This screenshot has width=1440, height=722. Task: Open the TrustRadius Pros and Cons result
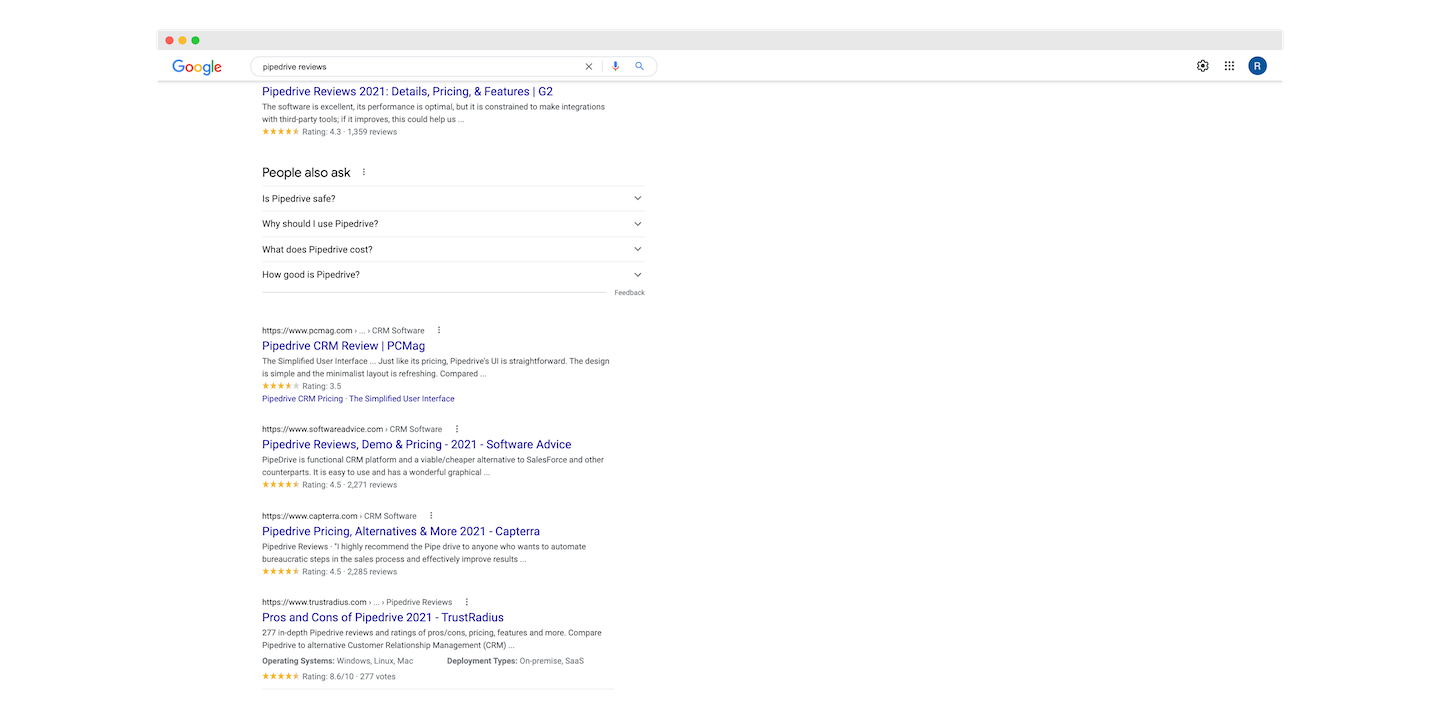[383, 618]
